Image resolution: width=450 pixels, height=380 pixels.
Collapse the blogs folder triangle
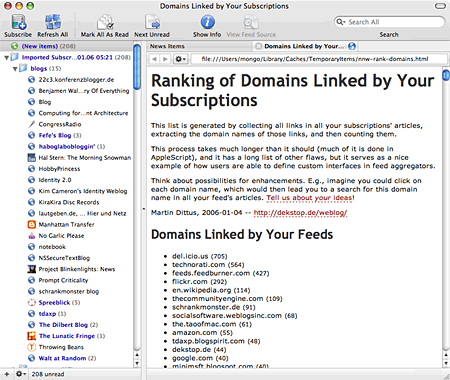[15, 69]
